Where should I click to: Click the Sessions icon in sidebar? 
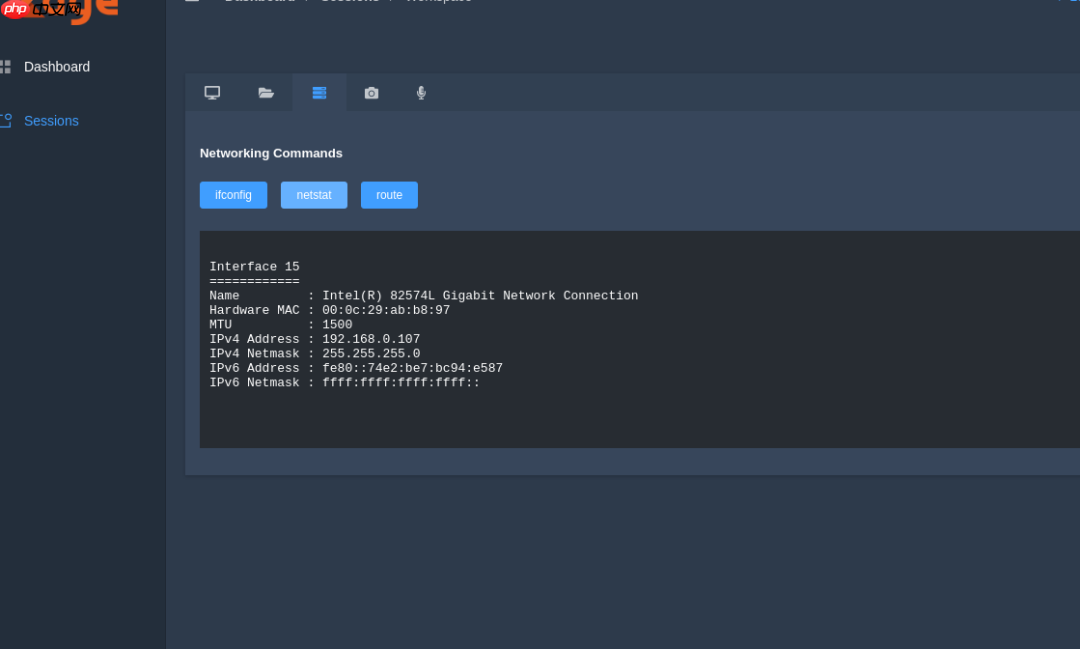[x=5, y=121]
